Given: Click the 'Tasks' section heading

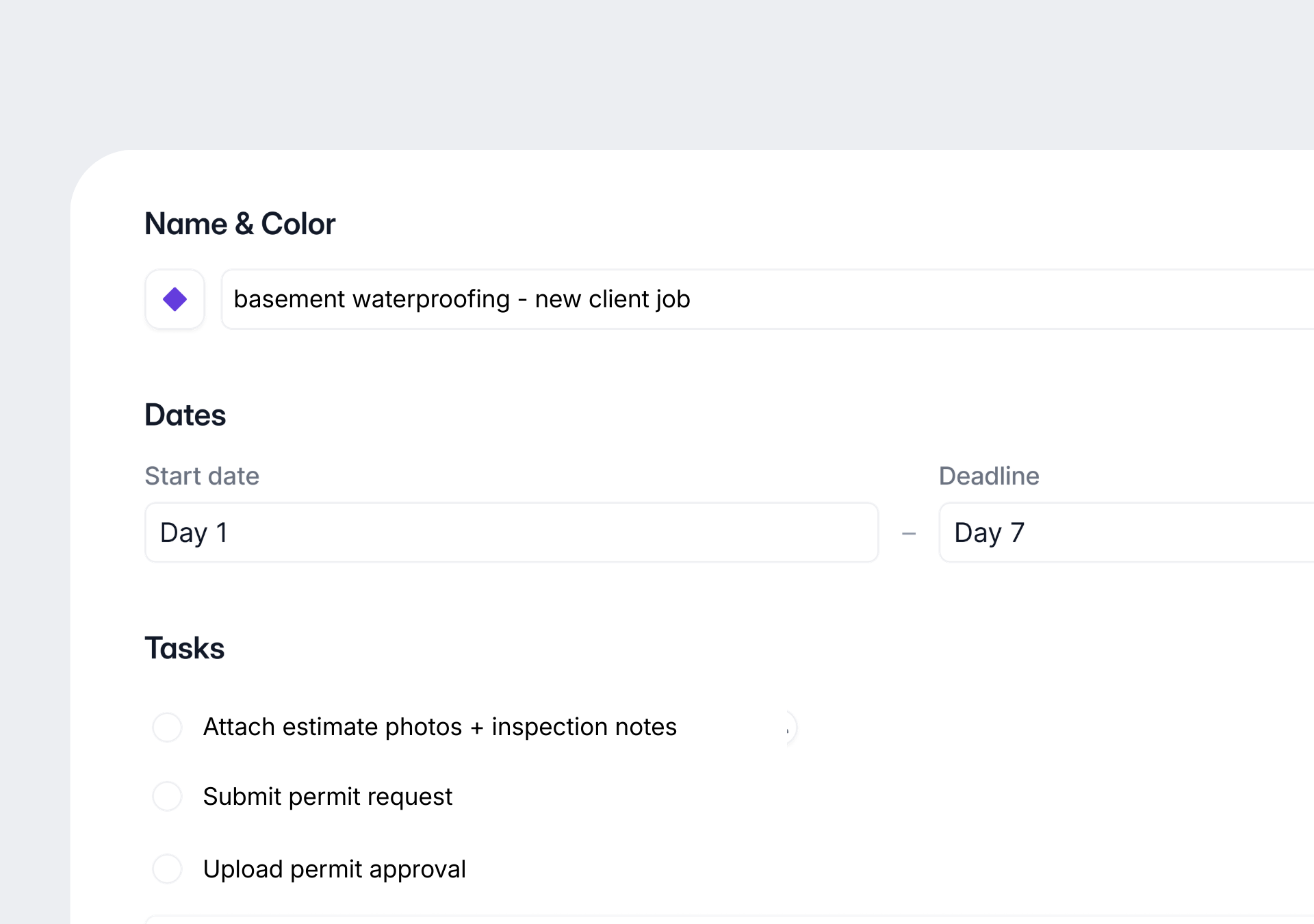Looking at the screenshot, I should pos(184,648).
